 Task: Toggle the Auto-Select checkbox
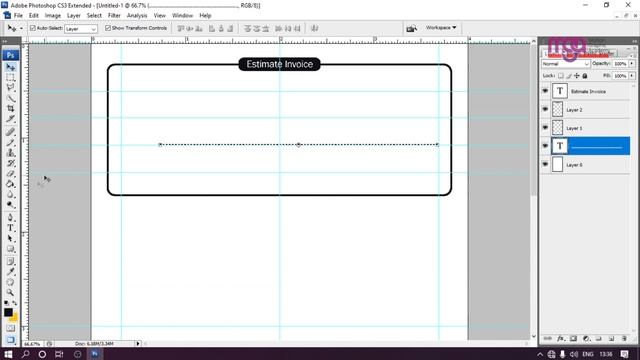pyautogui.click(x=33, y=28)
